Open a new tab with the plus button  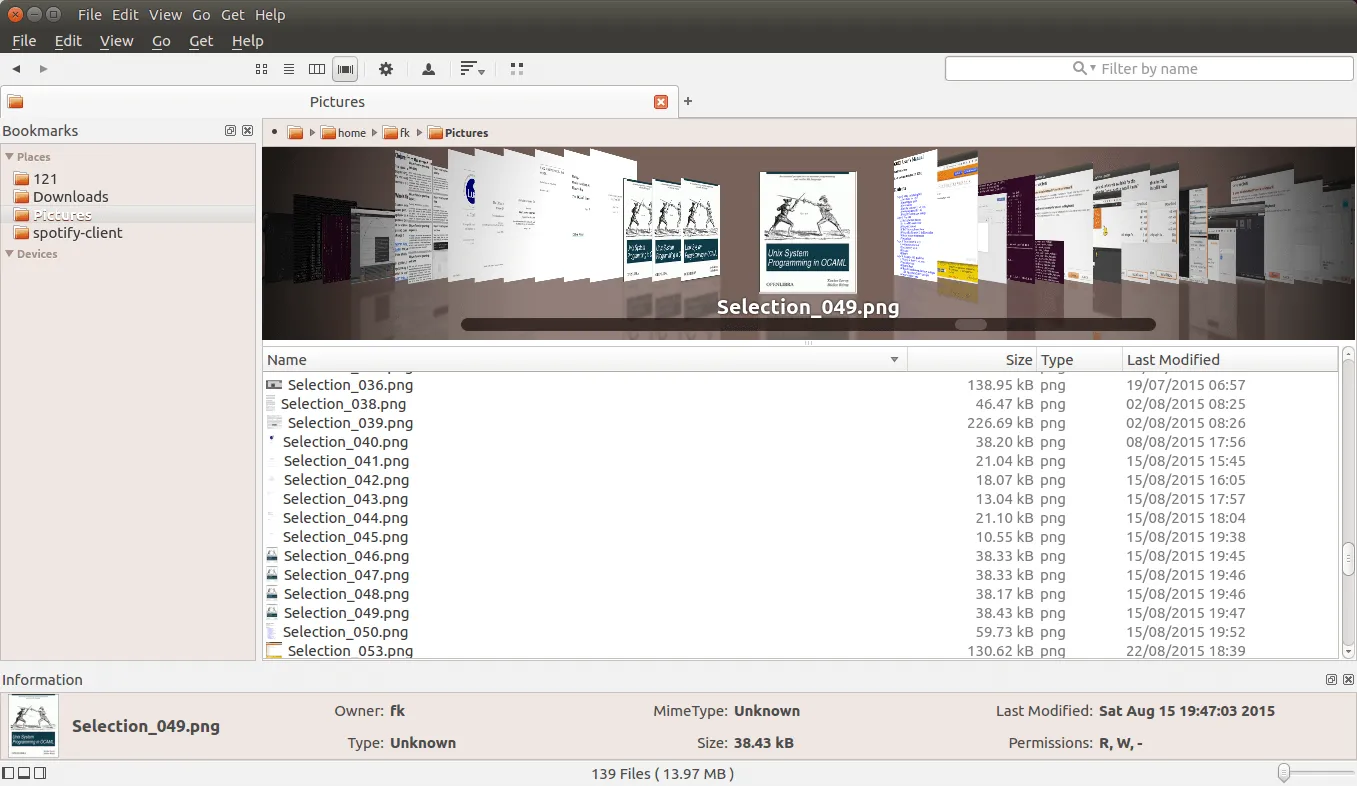686,101
